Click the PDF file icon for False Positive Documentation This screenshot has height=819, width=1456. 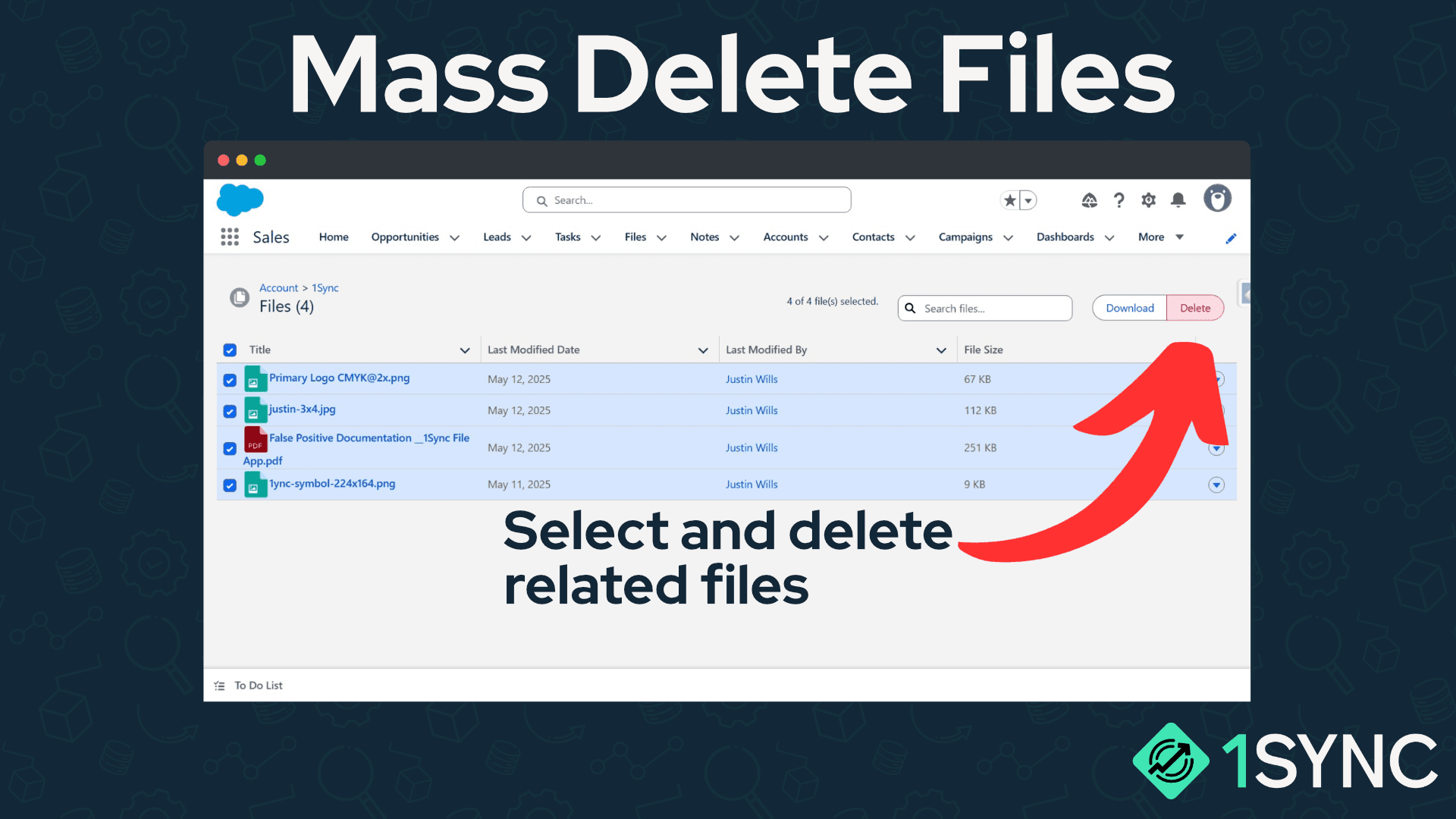pos(256,439)
